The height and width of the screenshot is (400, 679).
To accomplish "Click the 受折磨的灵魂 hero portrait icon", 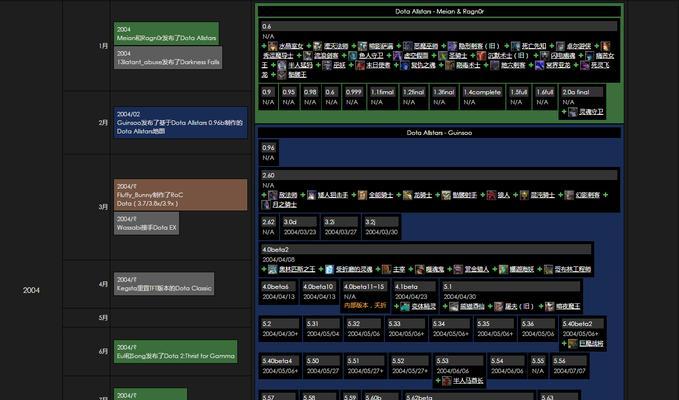I will 330,269.
